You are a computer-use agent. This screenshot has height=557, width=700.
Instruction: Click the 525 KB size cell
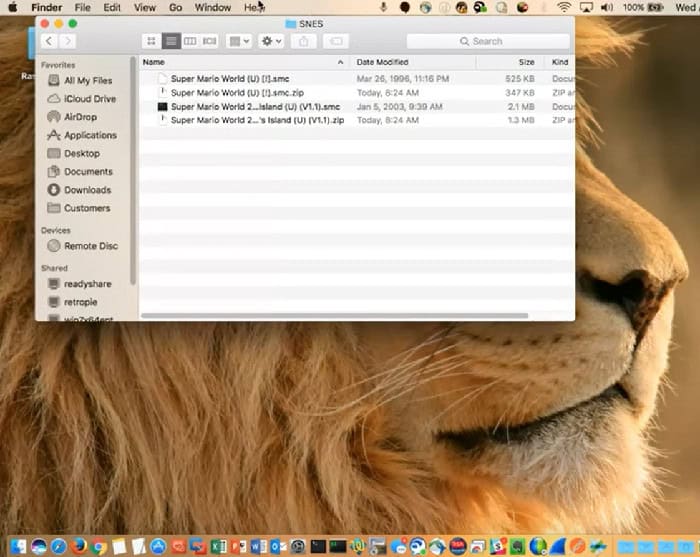coord(520,79)
